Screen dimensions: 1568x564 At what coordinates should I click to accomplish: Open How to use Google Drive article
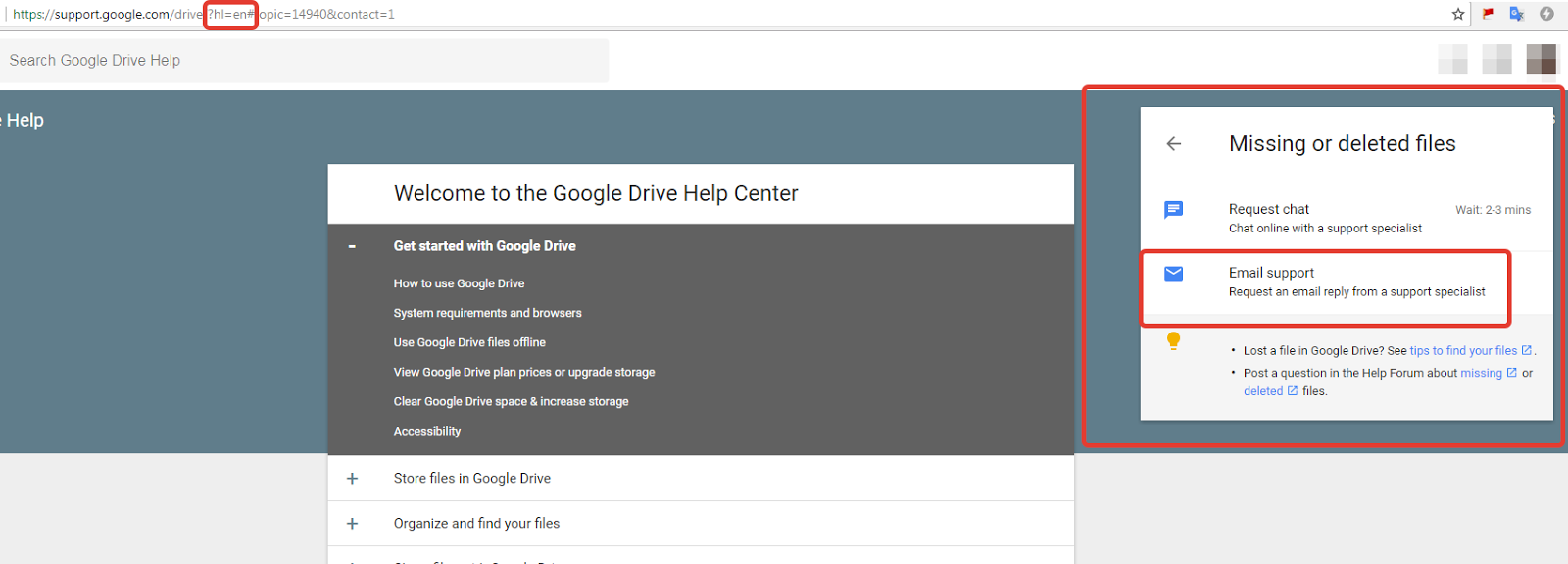[x=459, y=283]
